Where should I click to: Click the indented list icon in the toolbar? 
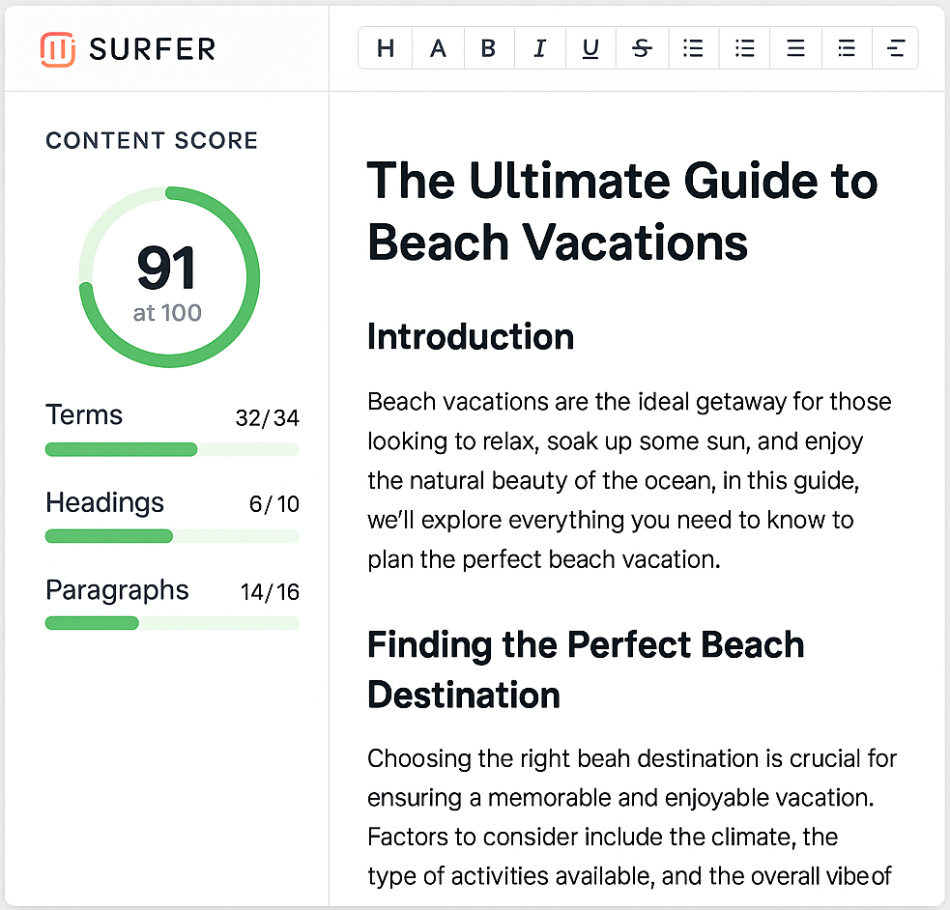coord(846,48)
